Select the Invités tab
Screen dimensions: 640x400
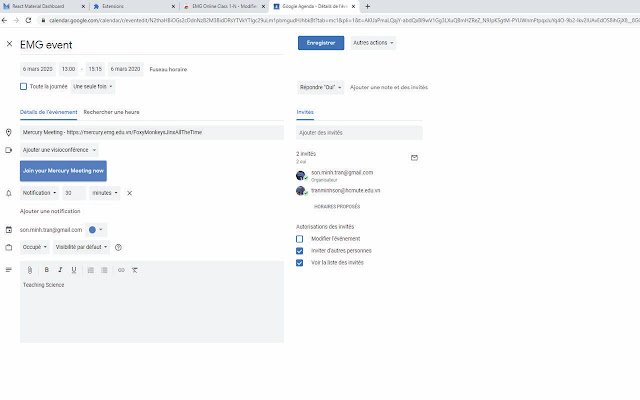305,112
